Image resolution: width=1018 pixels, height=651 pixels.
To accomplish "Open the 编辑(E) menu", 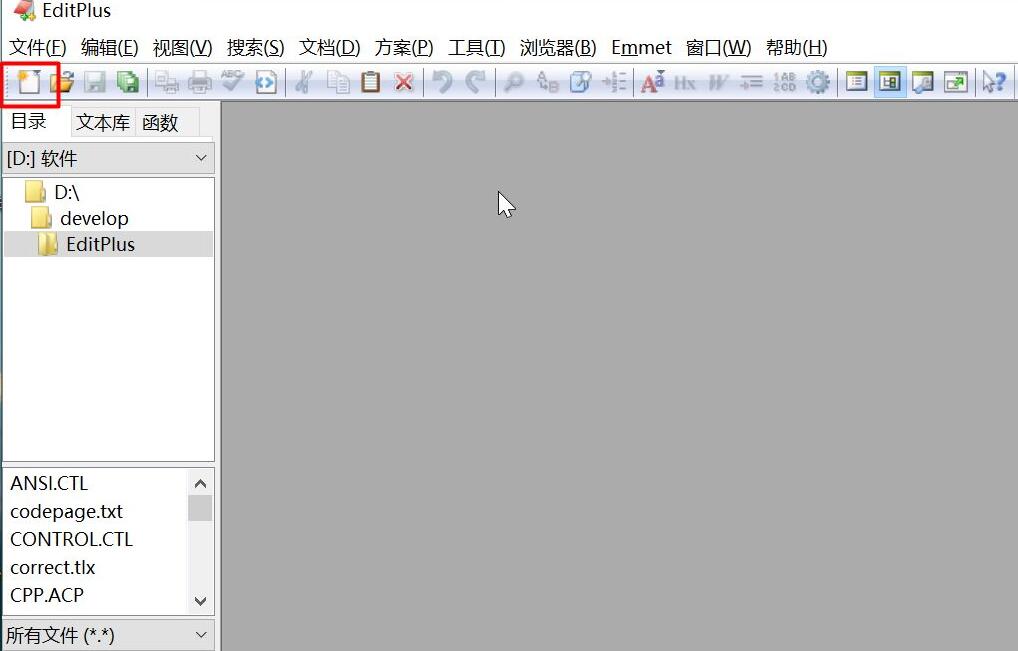I will tap(109, 47).
